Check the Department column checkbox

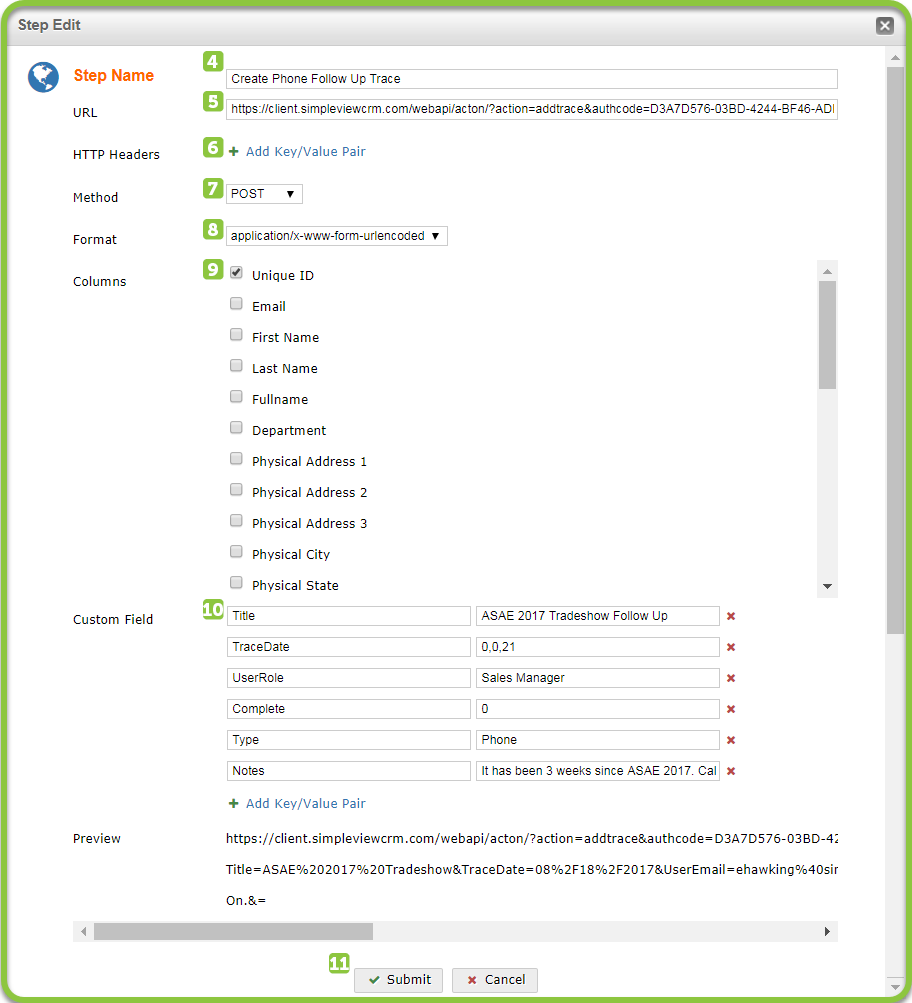pyautogui.click(x=236, y=427)
